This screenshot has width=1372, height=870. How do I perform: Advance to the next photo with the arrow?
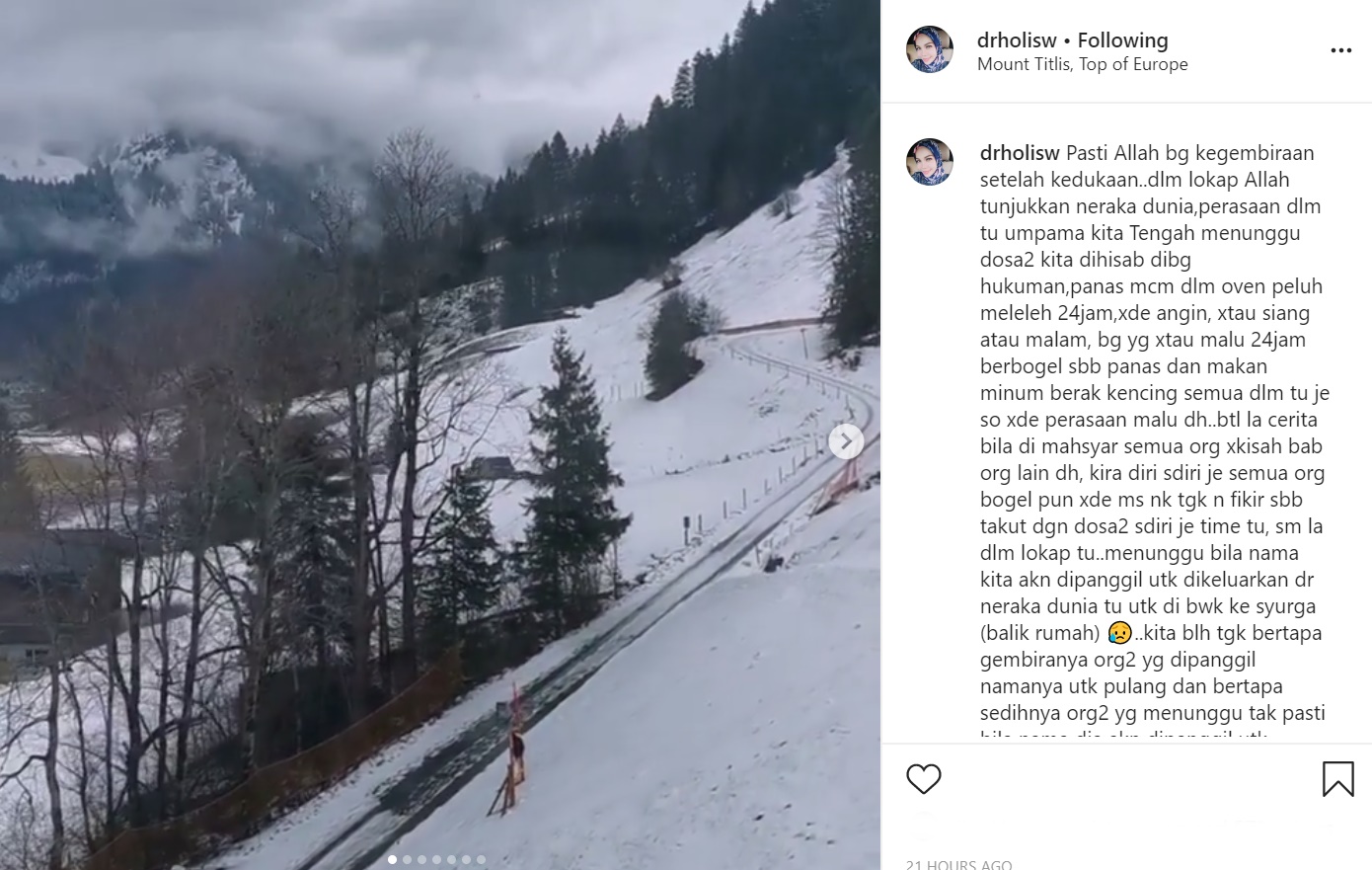click(x=846, y=441)
